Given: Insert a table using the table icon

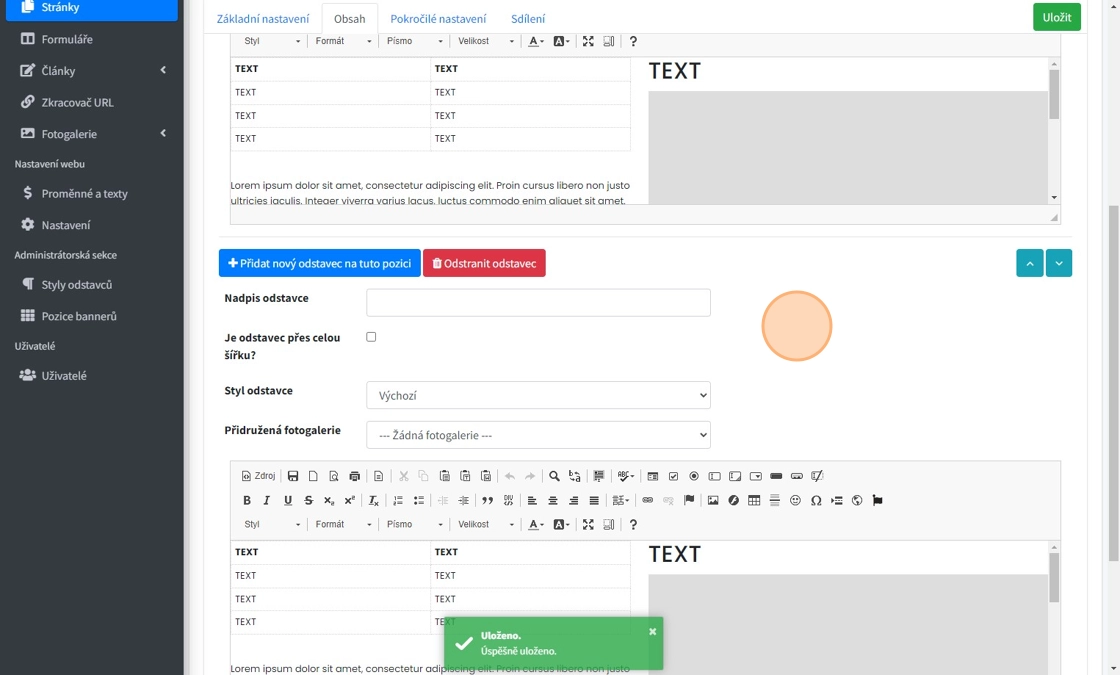Looking at the screenshot, I should coord(754,500).
